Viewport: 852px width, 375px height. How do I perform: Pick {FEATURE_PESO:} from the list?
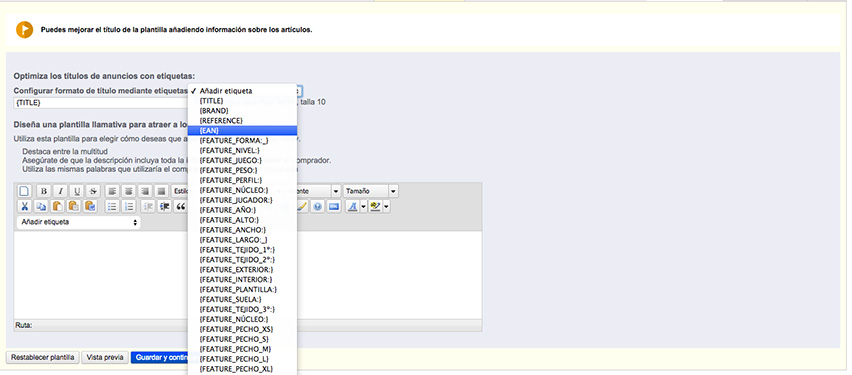242,170
